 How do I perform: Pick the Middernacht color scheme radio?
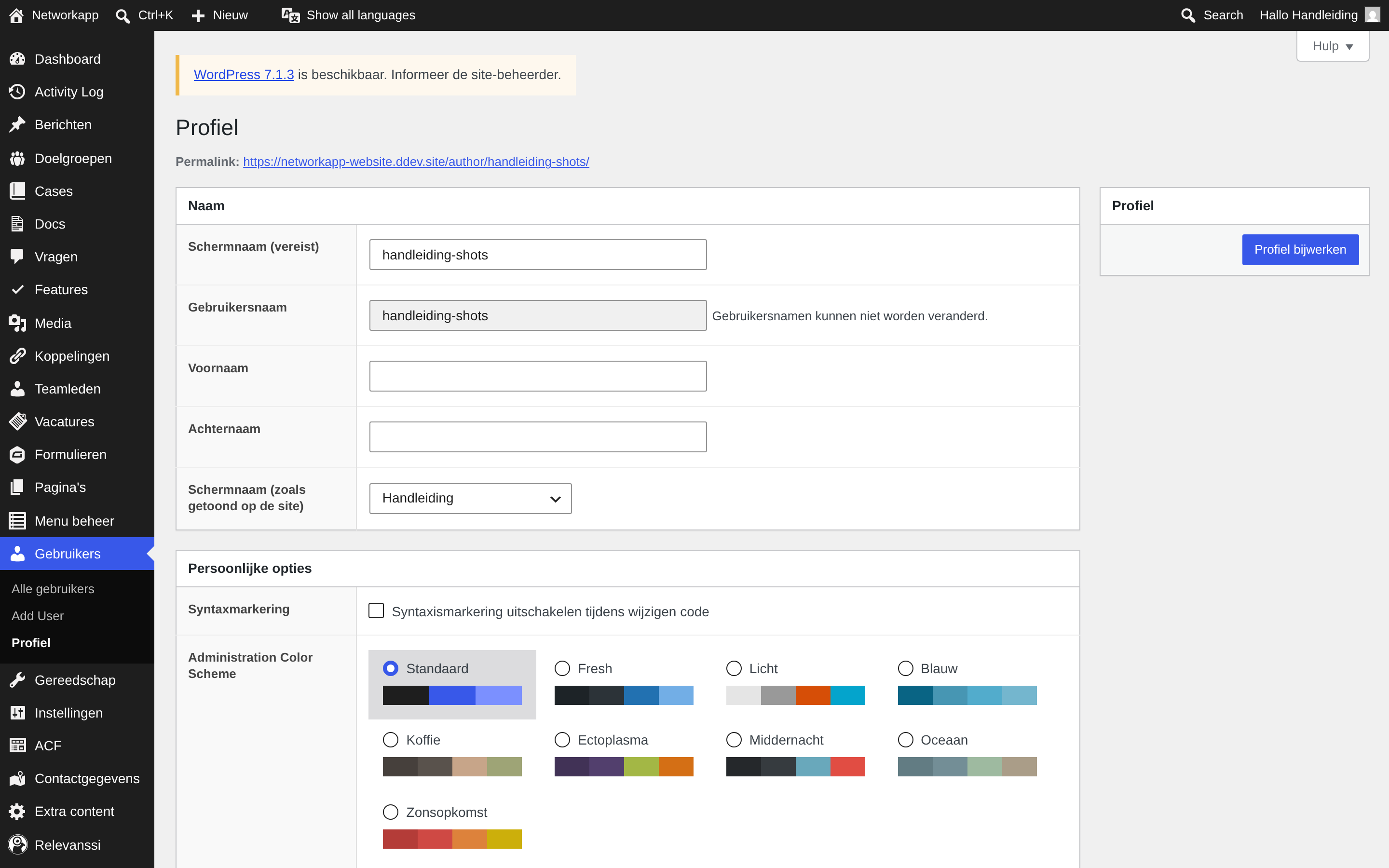(734, 739)
